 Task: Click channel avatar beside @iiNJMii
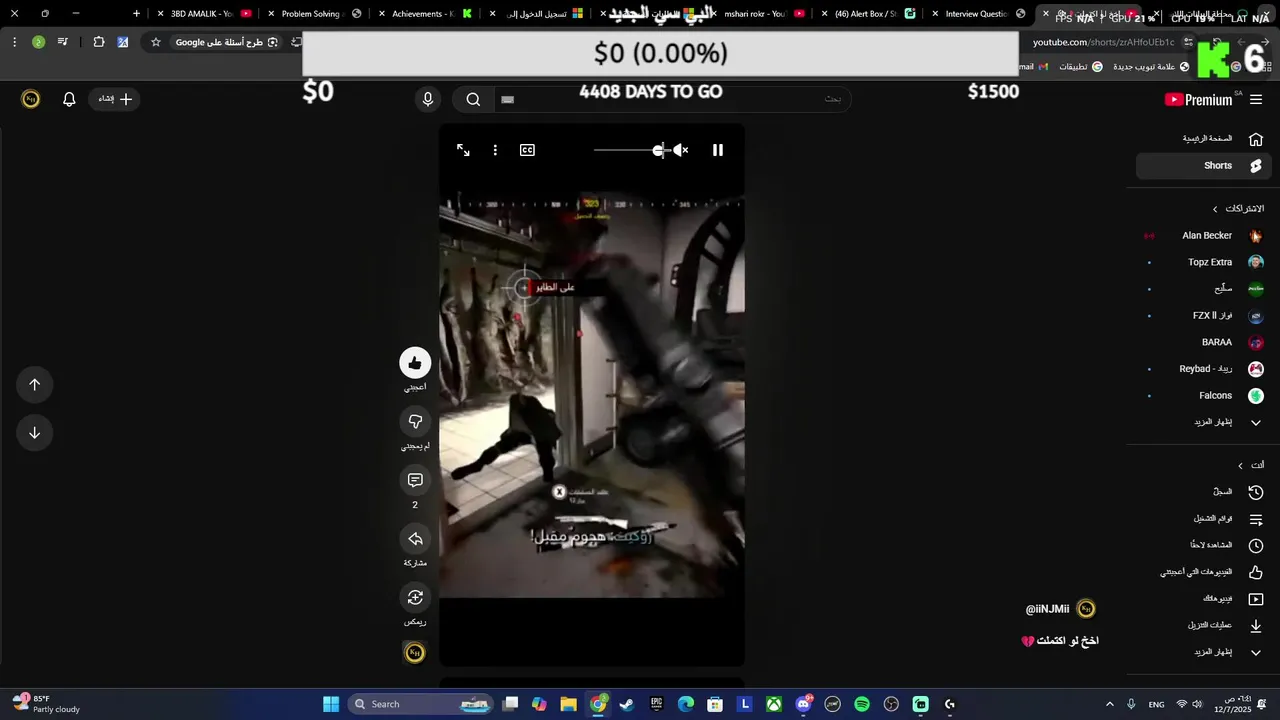(x=1086, y=609)
